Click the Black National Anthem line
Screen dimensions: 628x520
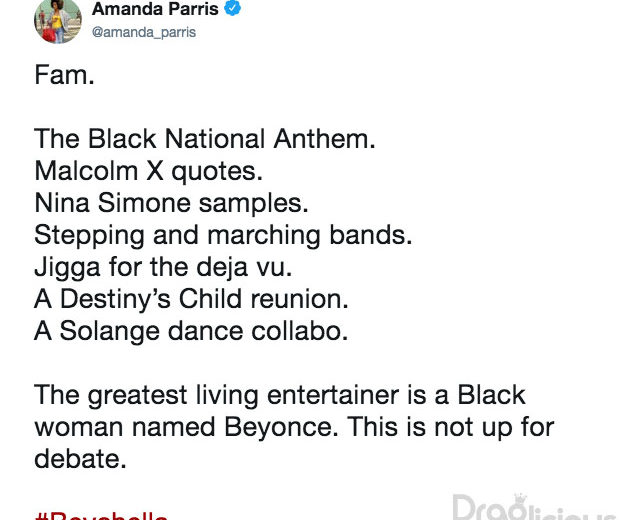[x=205, y=139]
